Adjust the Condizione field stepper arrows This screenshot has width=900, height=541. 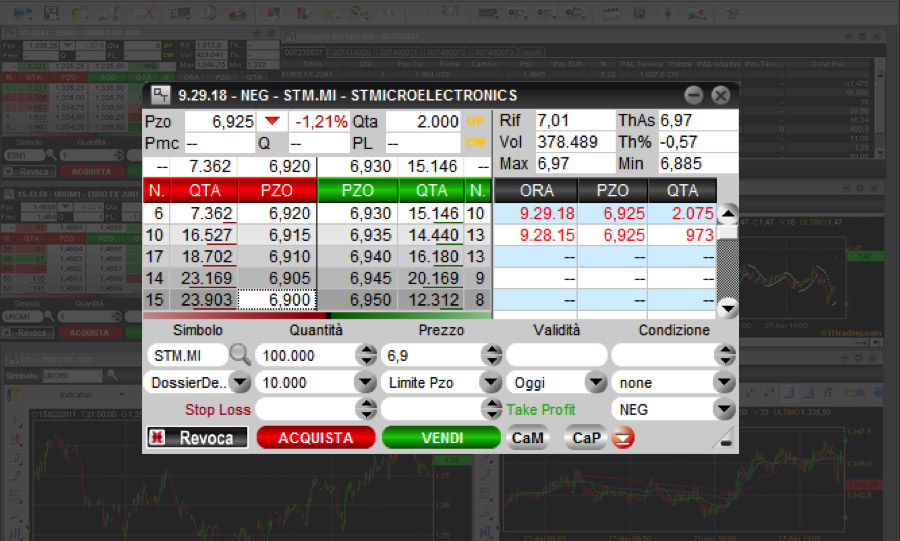tap(725, 355)
